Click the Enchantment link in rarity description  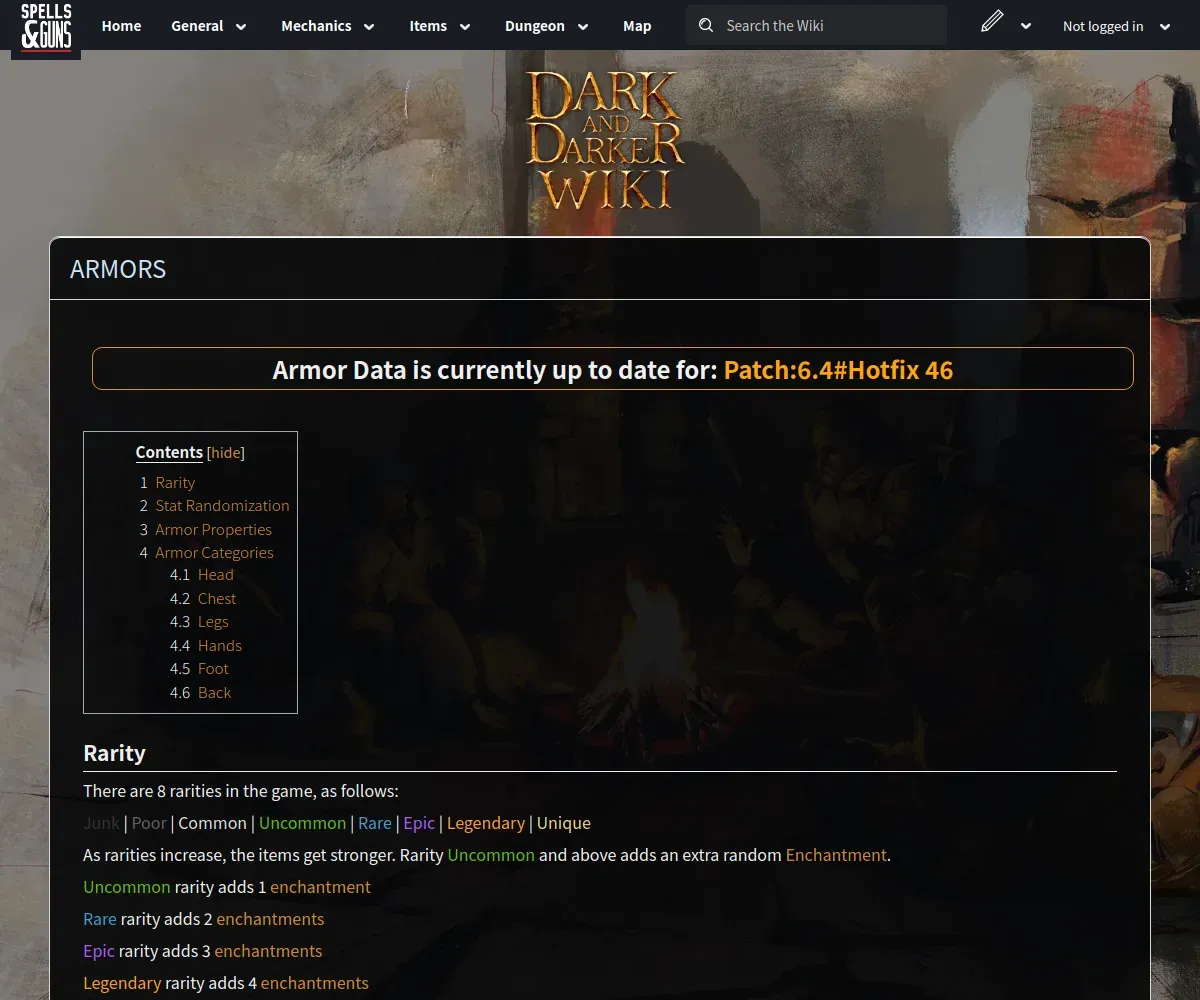pyautogui.click(x=836, y=855)
